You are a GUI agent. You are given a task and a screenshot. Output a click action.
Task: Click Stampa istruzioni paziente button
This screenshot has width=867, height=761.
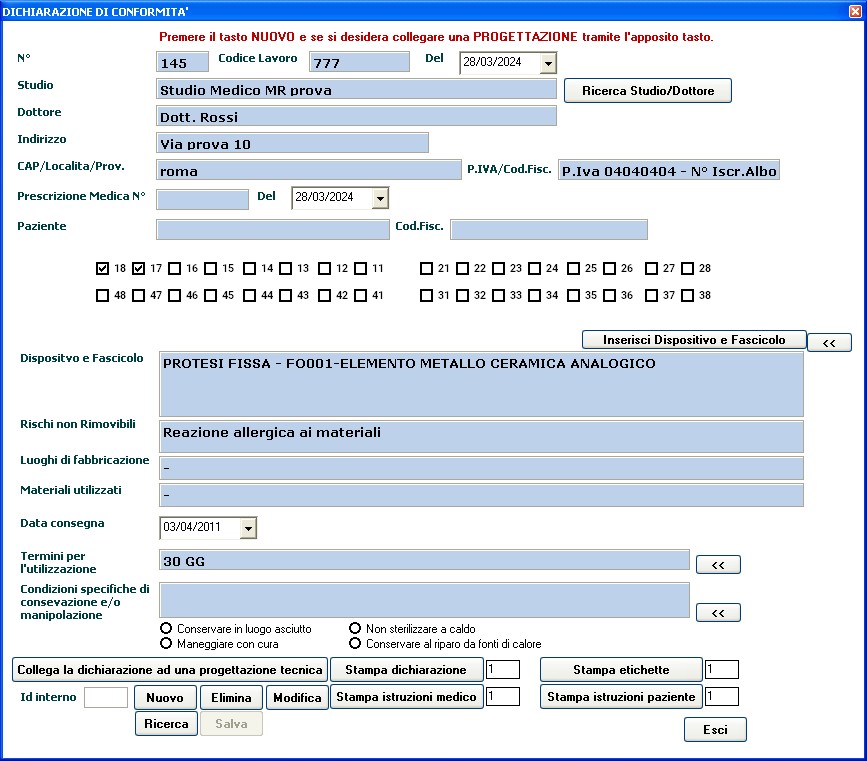click(x=621, y=697)
